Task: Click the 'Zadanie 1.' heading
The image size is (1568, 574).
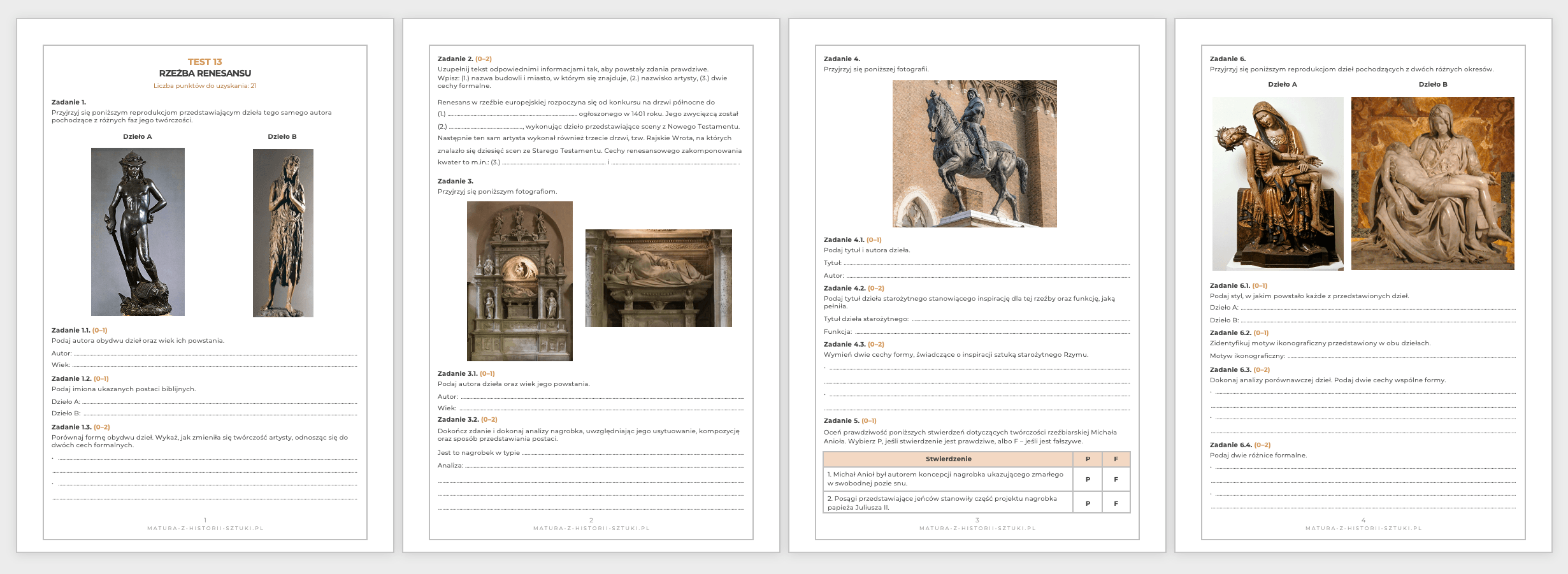Action: pyautogui.click(x=69, y=103)
